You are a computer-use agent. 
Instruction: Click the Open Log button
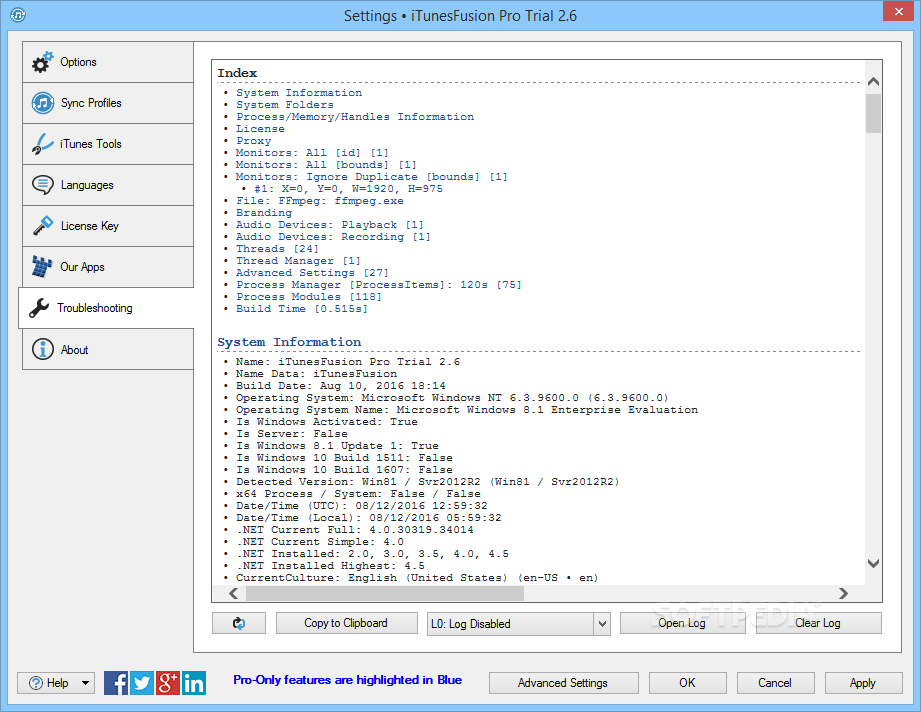pyautogui.click(x=683, y=623)
